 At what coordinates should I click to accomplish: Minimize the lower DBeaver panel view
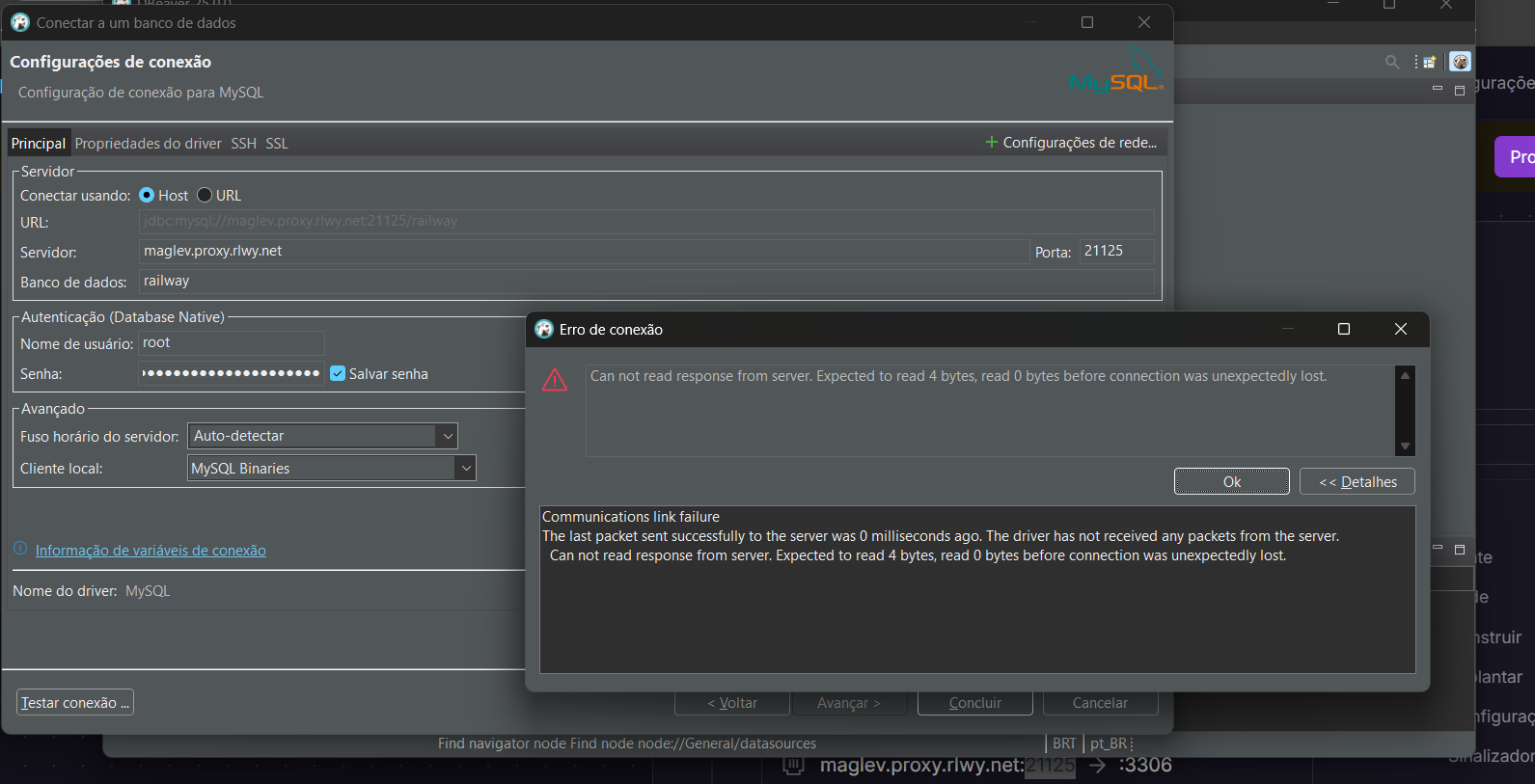click(1438, 548)
